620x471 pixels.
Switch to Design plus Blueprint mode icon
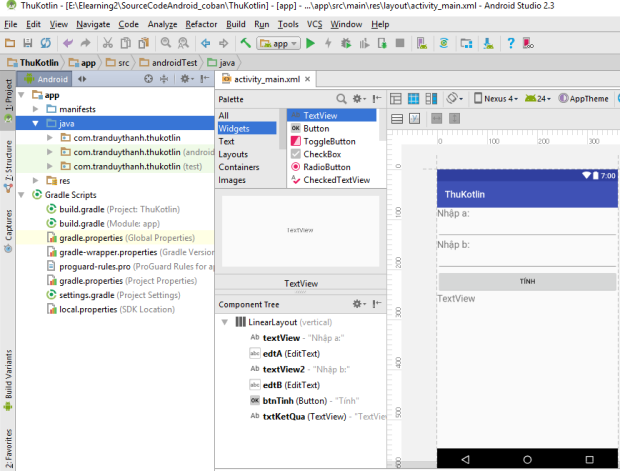click(x=431, y=98)
